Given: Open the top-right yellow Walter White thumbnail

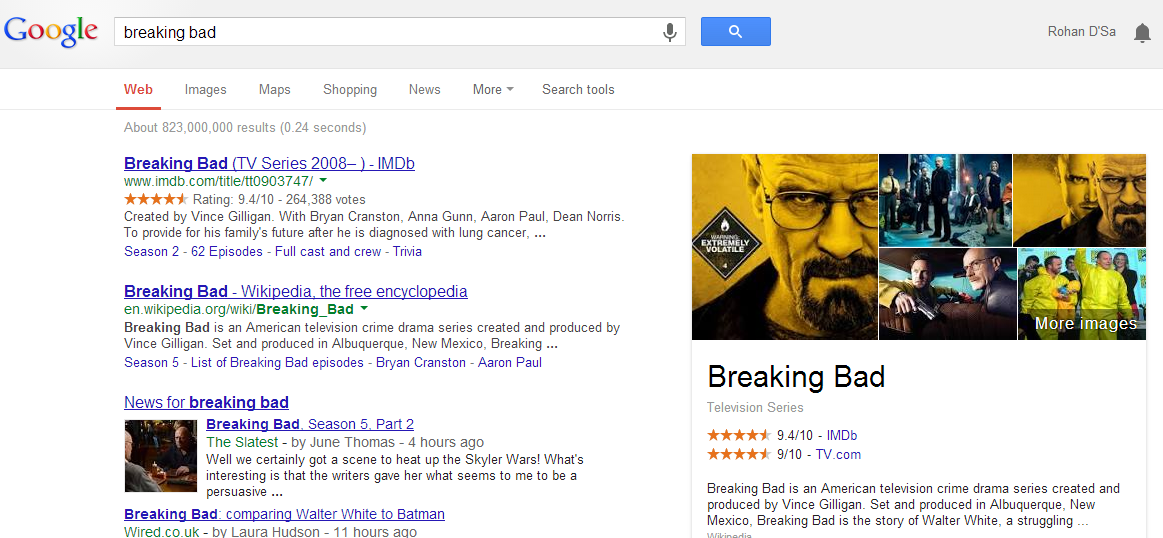Looking at the screenshot, I should [1079, 200].
